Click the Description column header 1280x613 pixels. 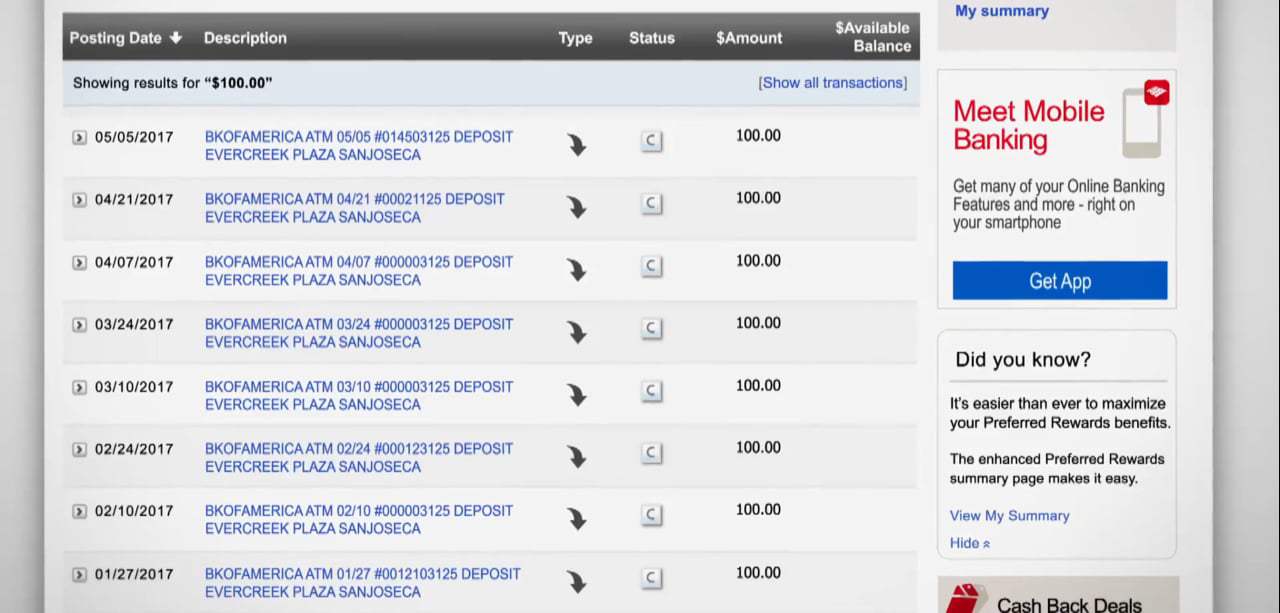pyautogui.click(x=245, y=38)
